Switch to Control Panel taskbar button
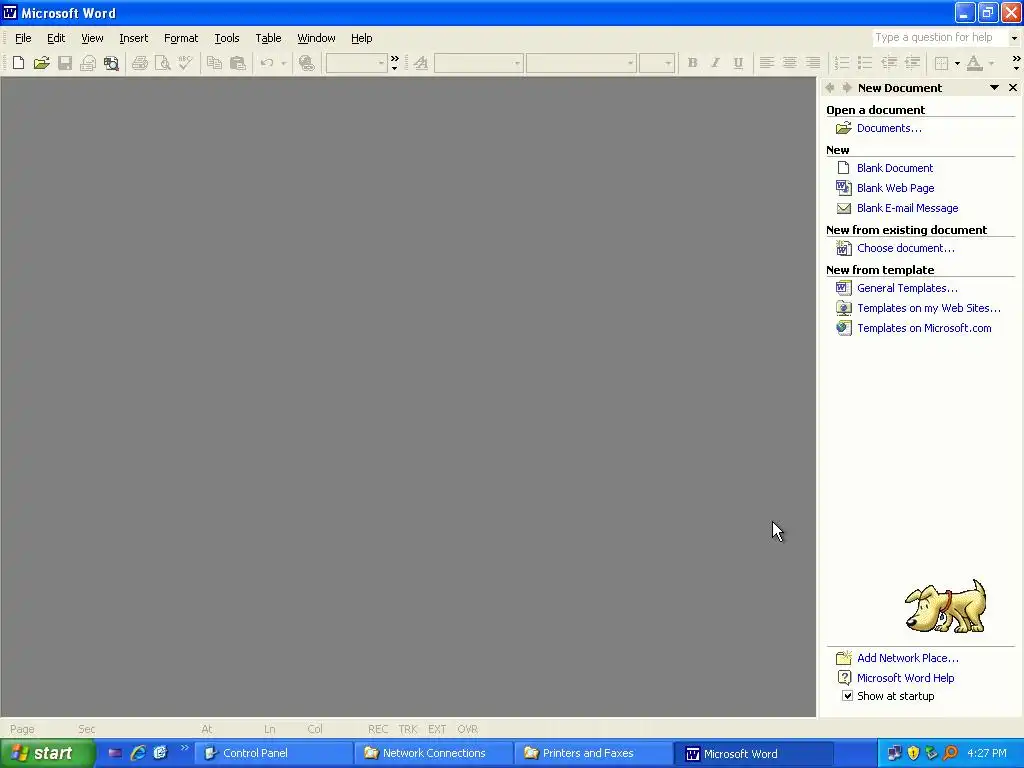Viewport: 1024px width, 768px height. click(274, 754)
